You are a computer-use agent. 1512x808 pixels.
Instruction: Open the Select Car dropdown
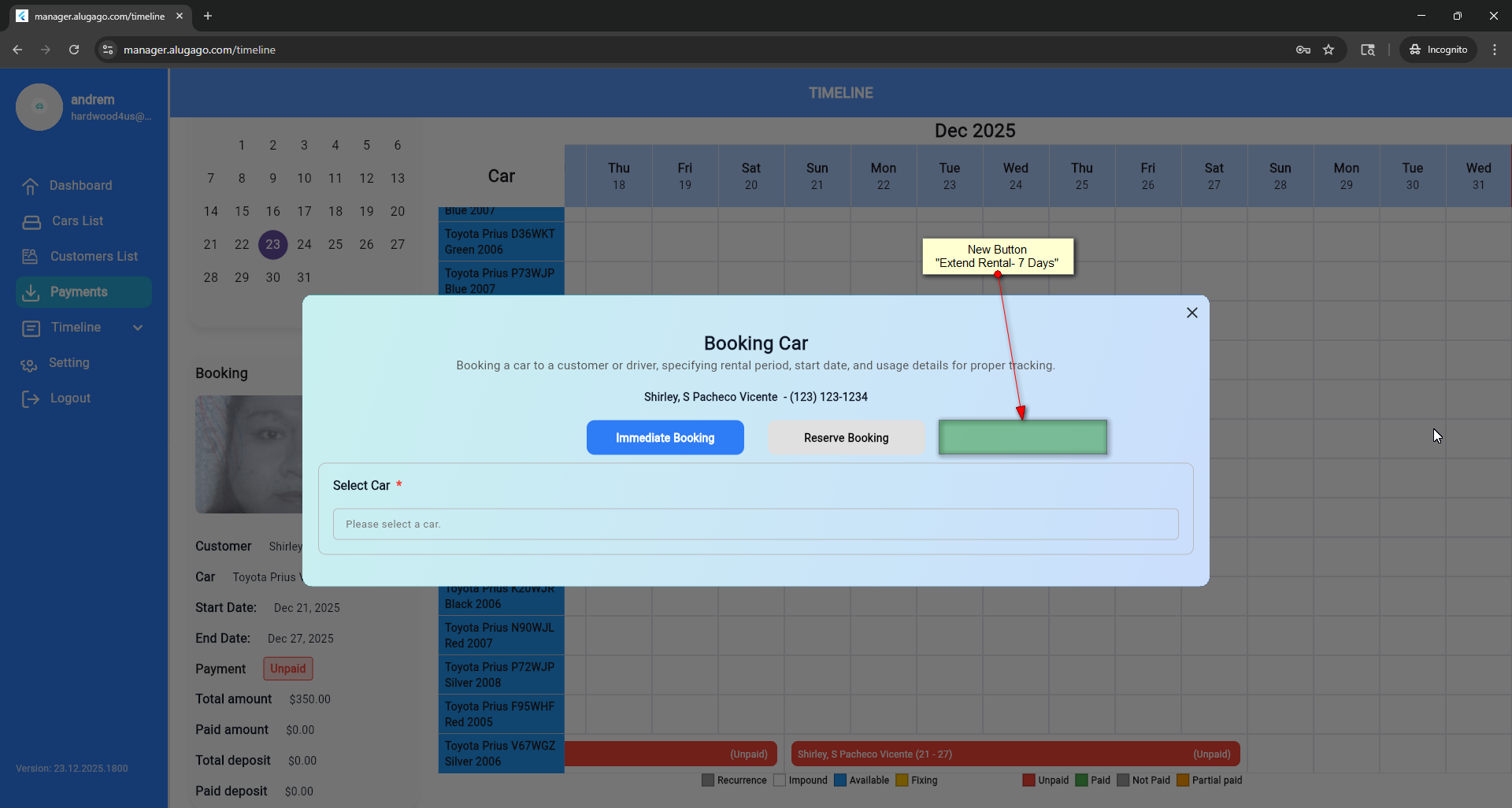click(x=755, y=524)
